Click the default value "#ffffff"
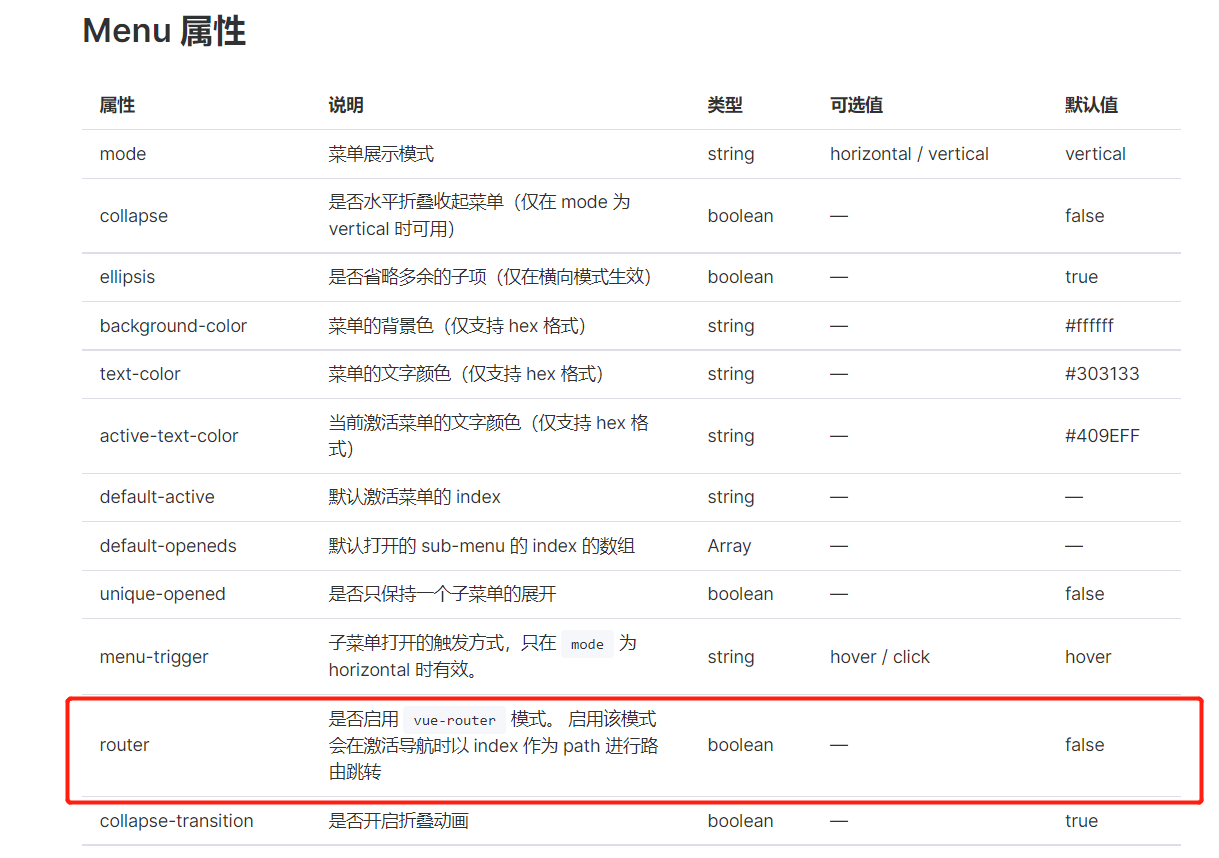This screenshot has width=1219, height=858. click(1089, 326)
